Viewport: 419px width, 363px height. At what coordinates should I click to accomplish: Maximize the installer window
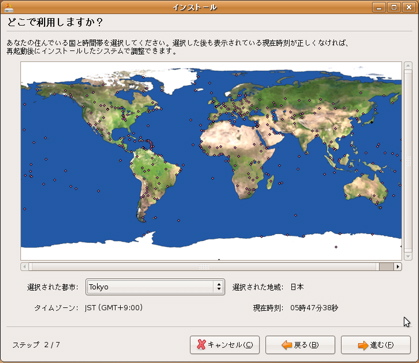pos(394,7)
